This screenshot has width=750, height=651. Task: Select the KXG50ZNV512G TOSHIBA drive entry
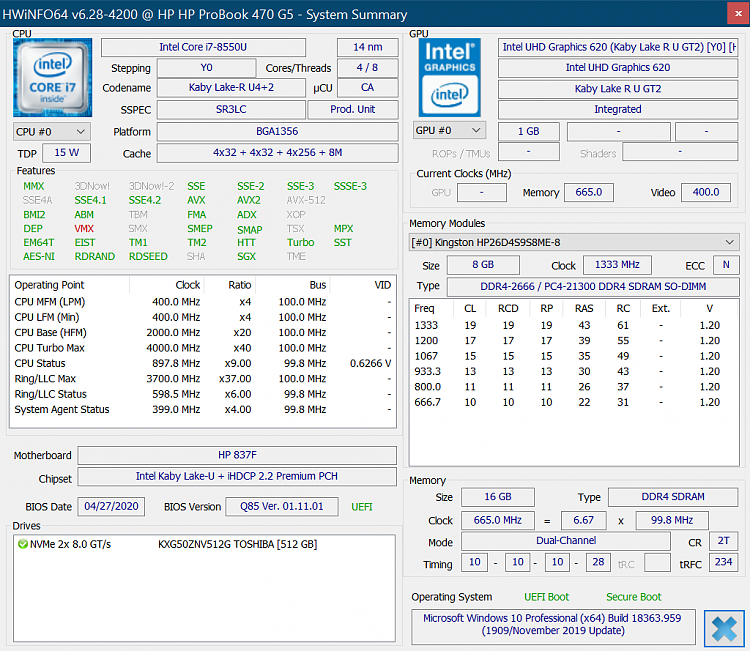click(x=237, y=544)
